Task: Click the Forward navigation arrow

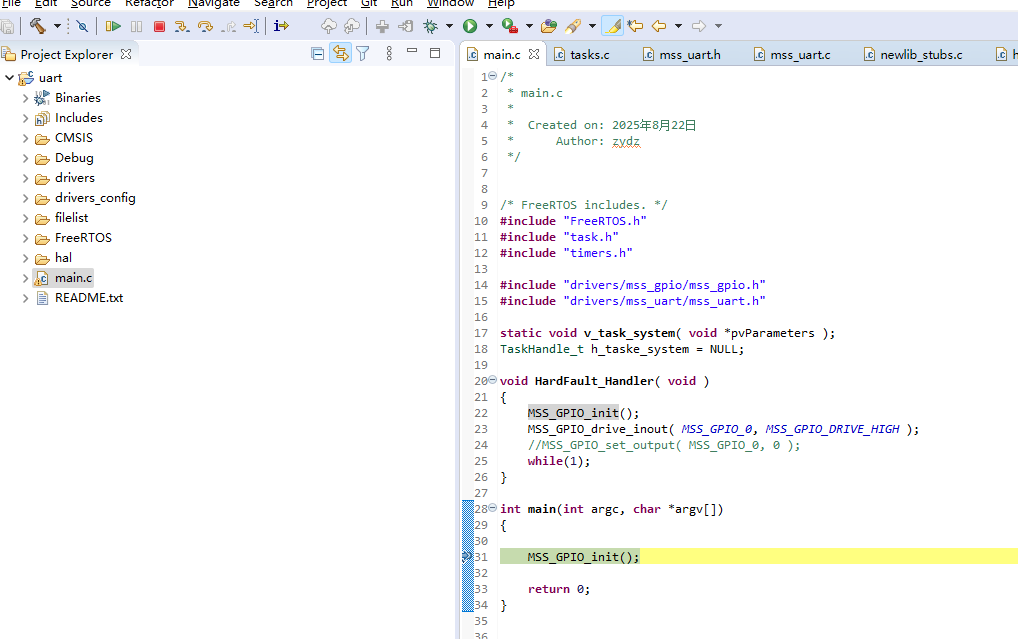Action: coord(699,26)
